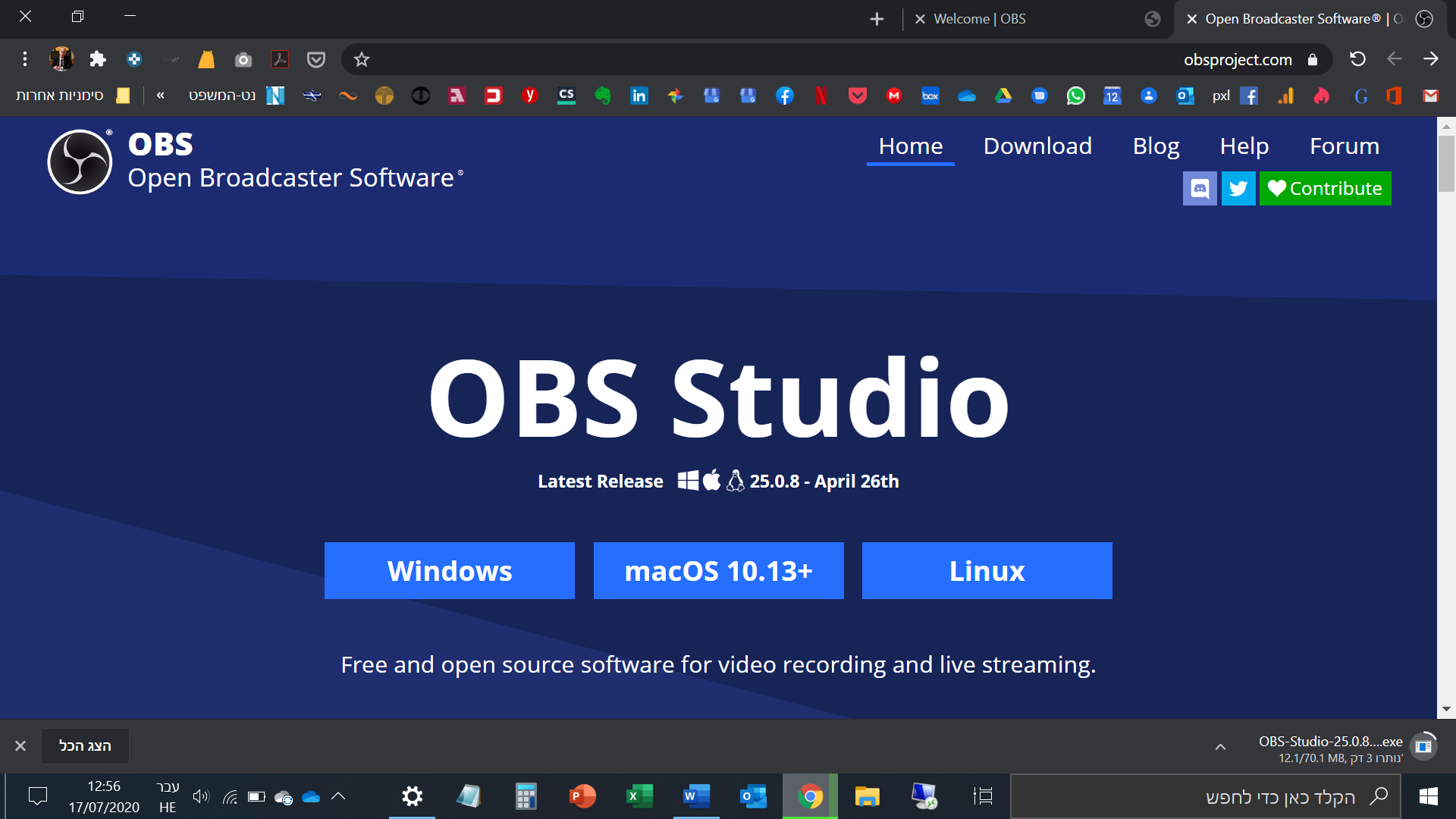This screenshot has height=819, width=1456.
Task: Click the page vertical scrollbar thumb
Action: 1446,164
